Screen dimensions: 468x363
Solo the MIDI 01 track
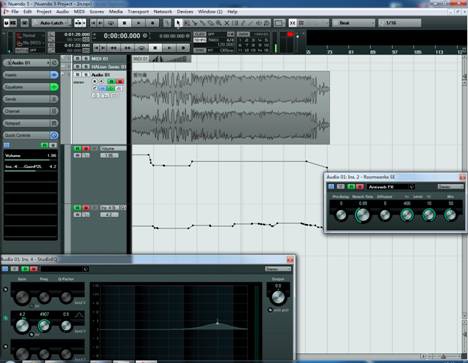click(86, 59)
